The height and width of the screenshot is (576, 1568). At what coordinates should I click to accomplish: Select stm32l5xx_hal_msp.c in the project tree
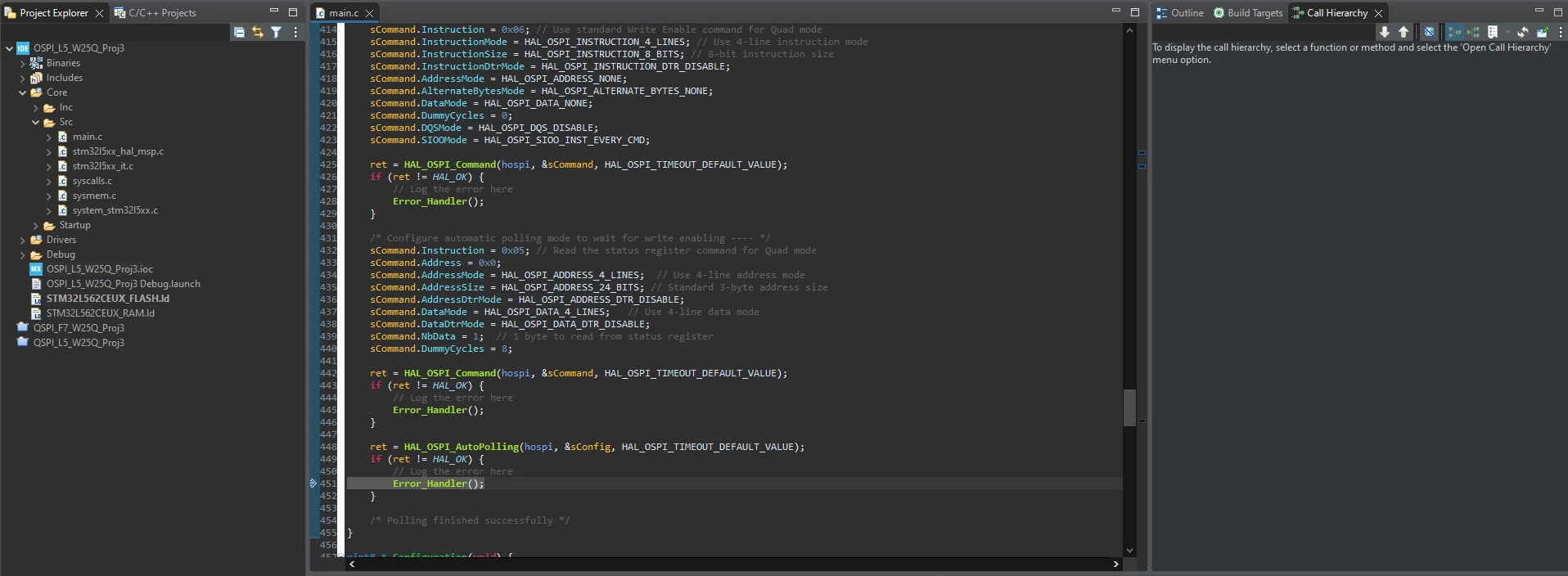coord(118,151)
